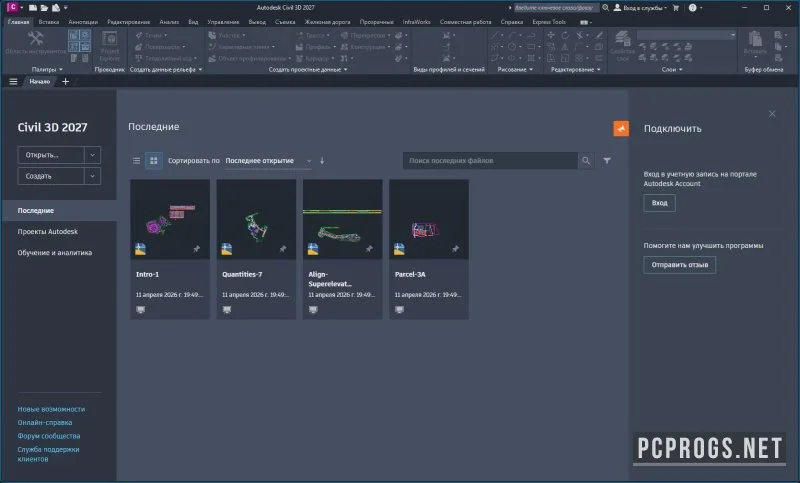Pin the Intro-1 drawing

[196, 249]
